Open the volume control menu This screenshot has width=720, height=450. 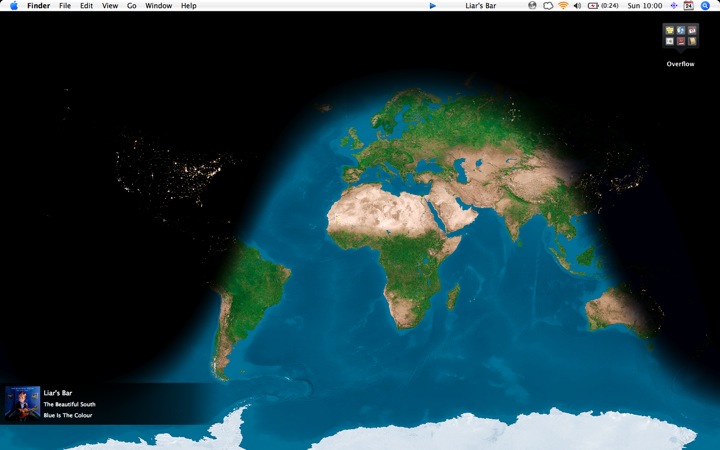[577, 6]
